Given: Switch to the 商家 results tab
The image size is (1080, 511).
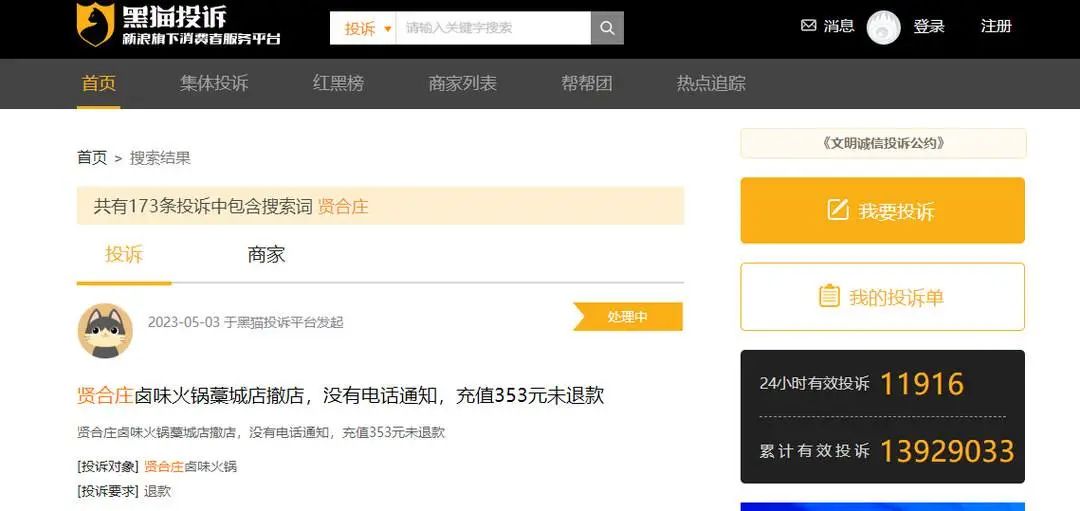Looking at the screenshot, I should point(266,254).
